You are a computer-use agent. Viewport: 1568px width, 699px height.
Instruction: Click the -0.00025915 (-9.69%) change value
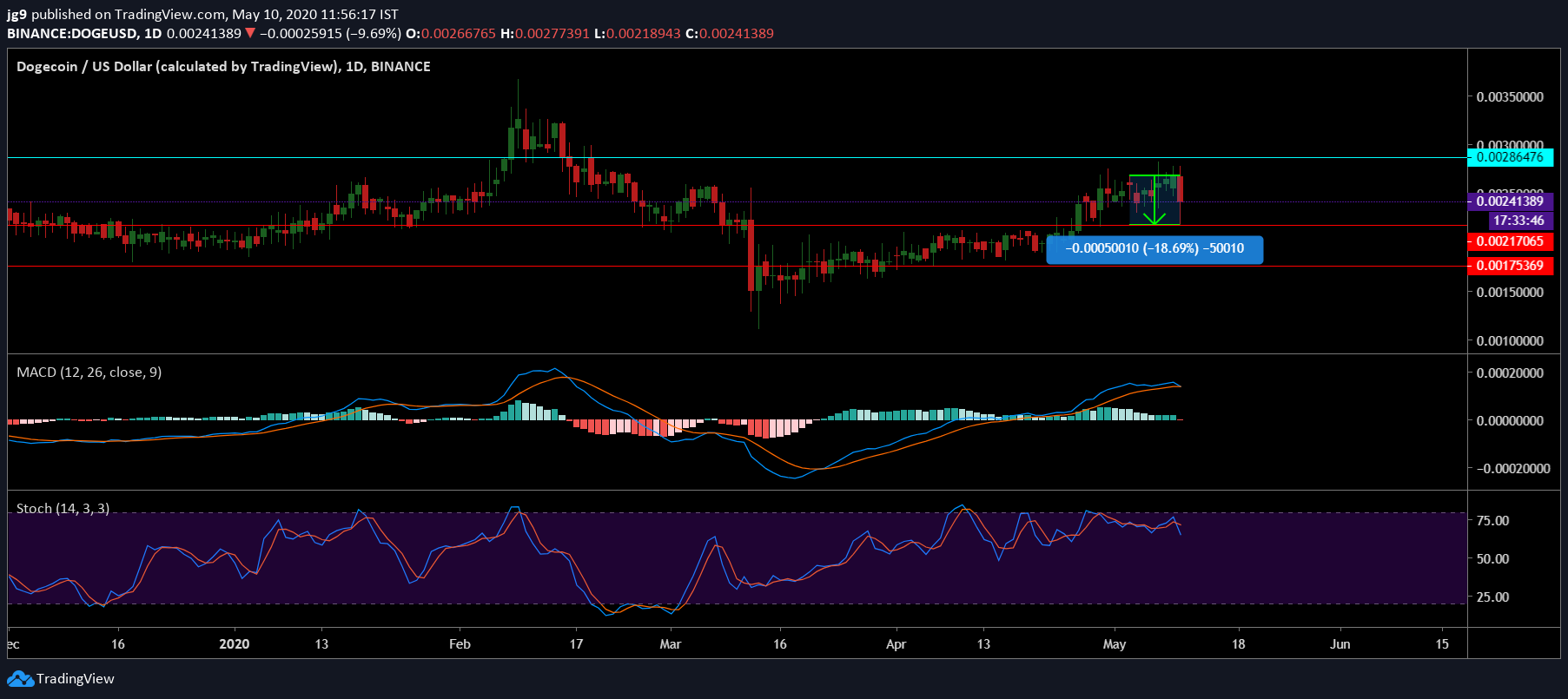click(330, 34)
